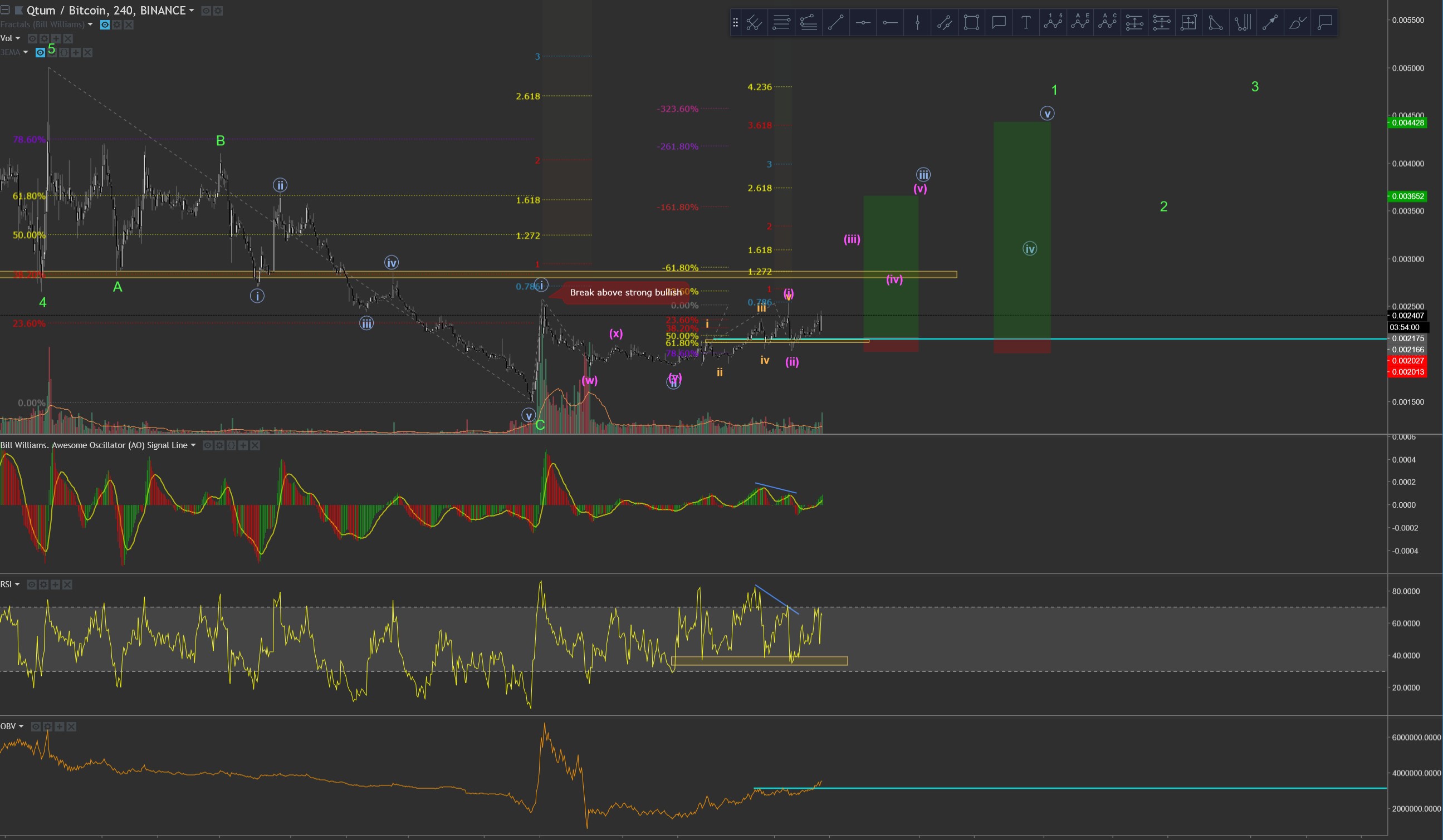
Task: Open RSI indicator settings gear
Action: tap(43, 584)
